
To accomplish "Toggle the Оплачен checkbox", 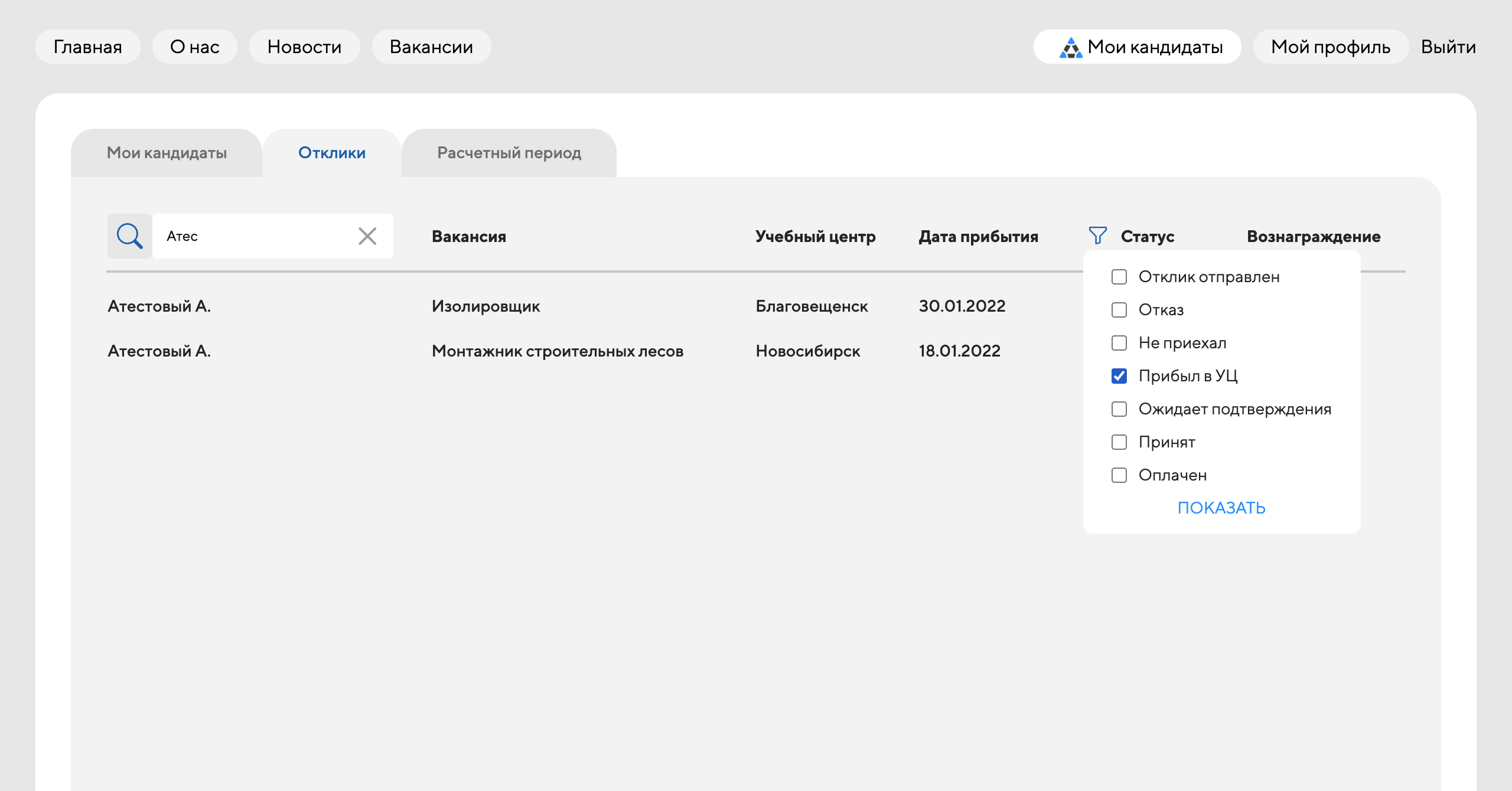I will tap(1119, 475).
